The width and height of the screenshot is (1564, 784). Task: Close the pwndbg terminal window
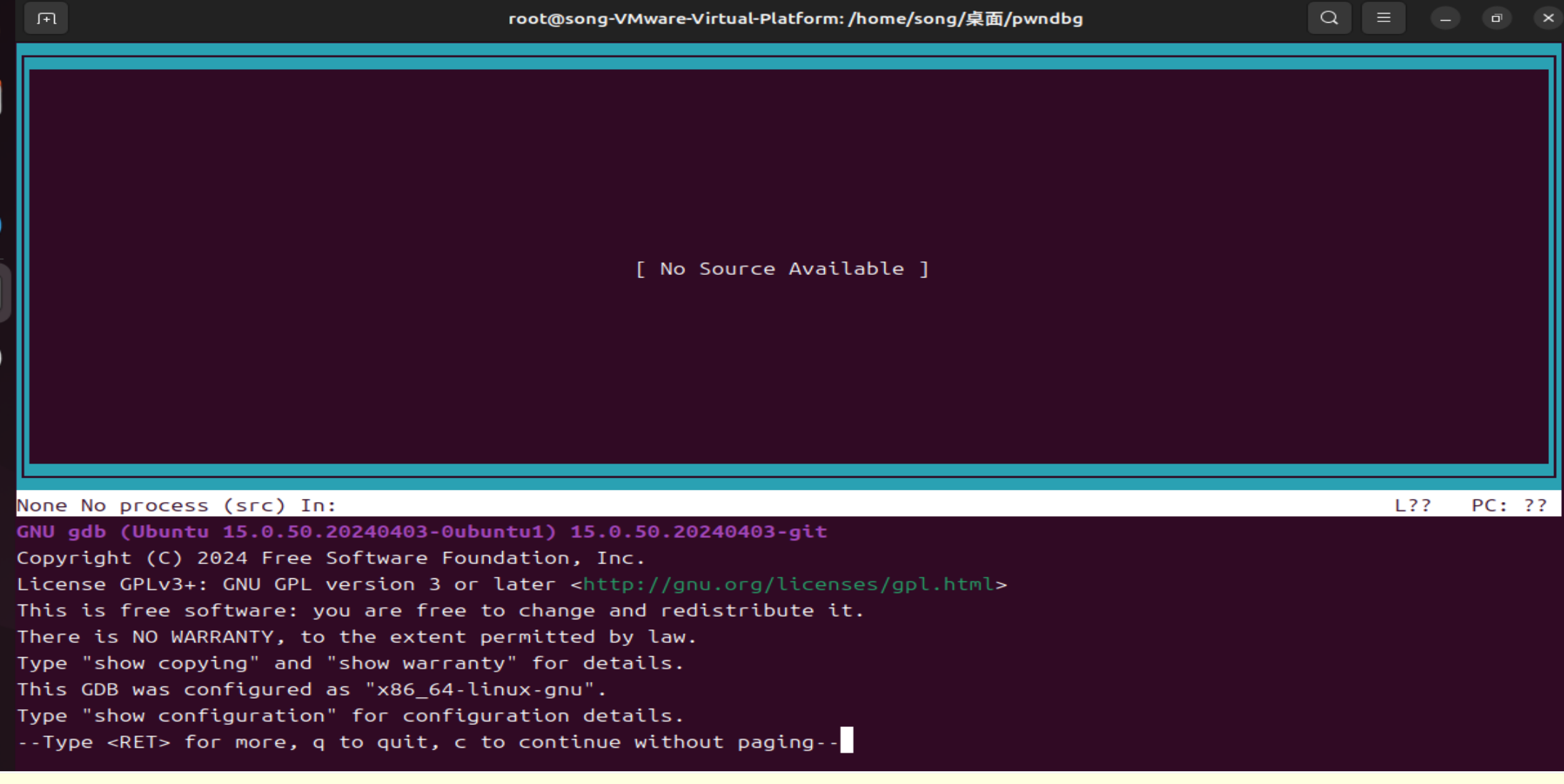pos(1548,19)
